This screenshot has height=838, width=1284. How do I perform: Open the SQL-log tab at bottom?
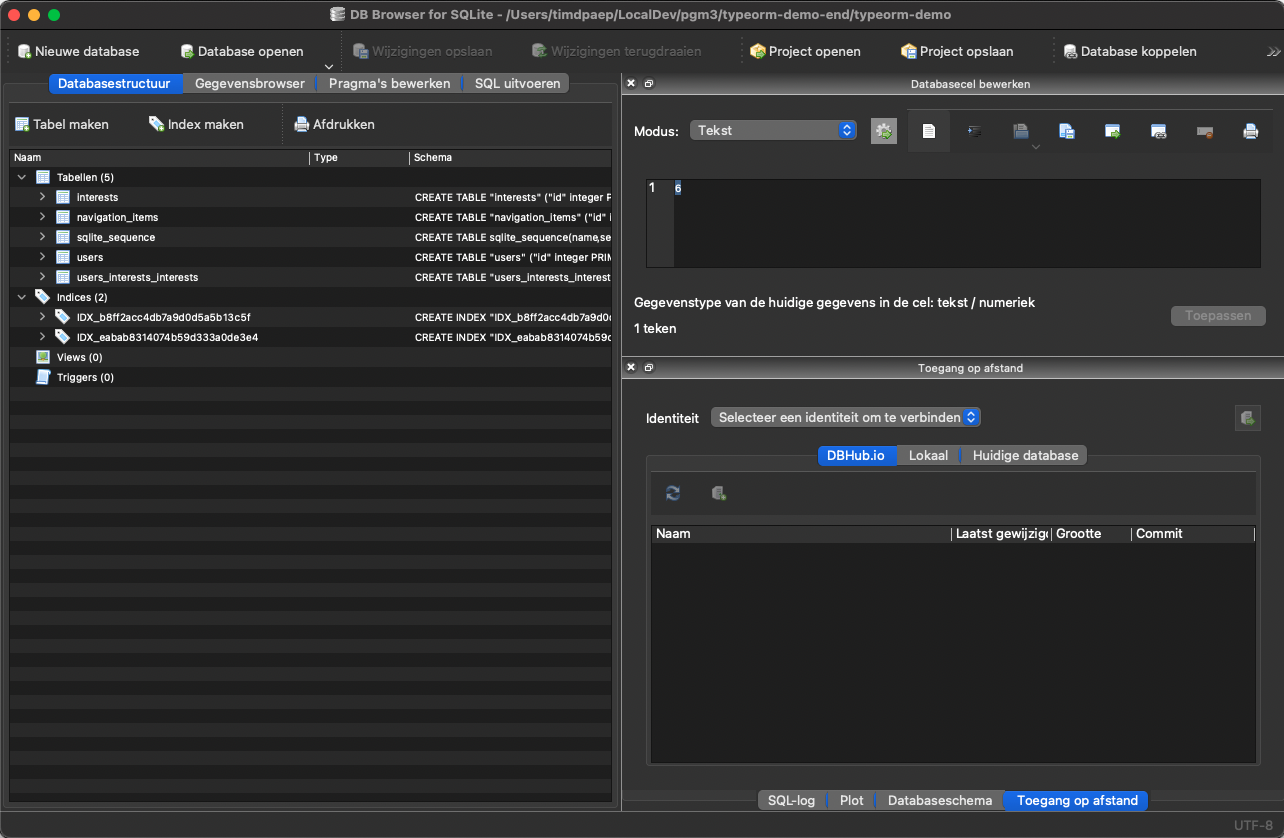(791, 800)
